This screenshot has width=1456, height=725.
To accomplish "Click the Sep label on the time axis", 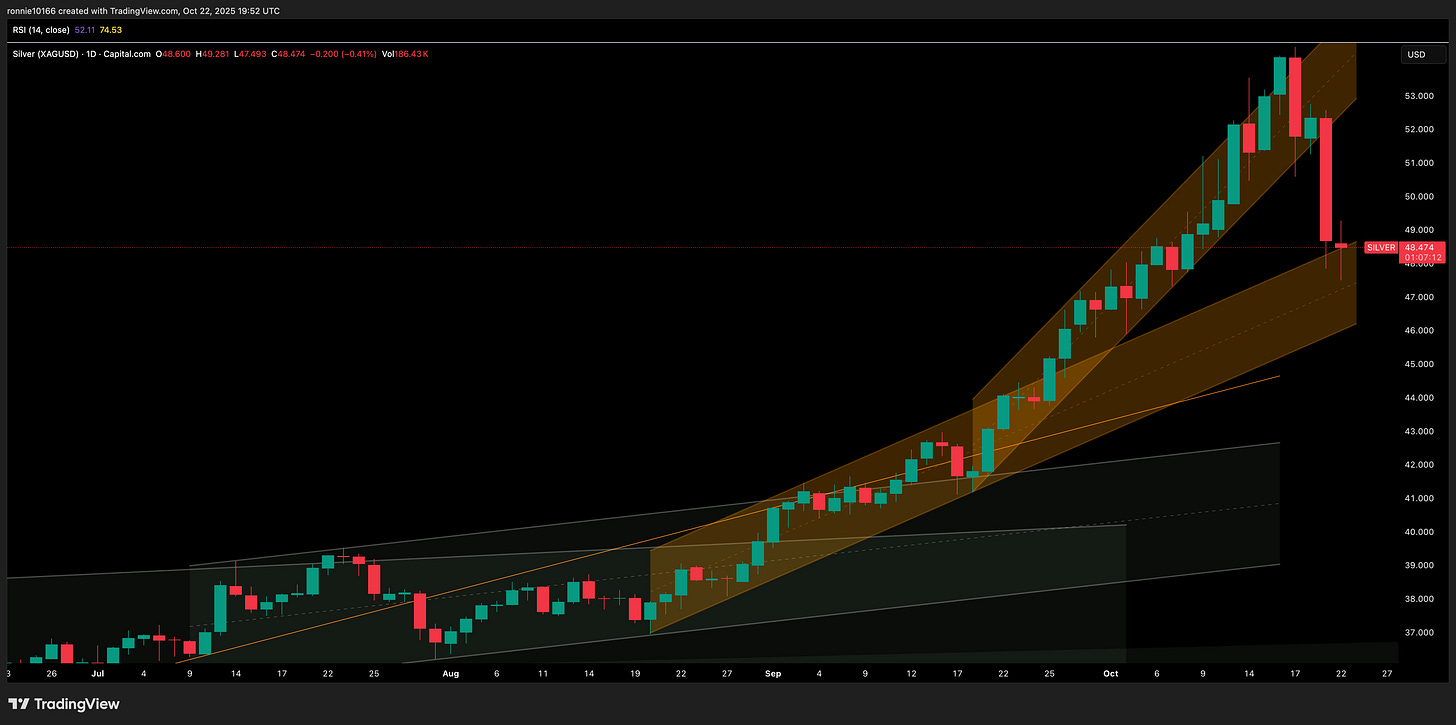I will tap(772, 674).
